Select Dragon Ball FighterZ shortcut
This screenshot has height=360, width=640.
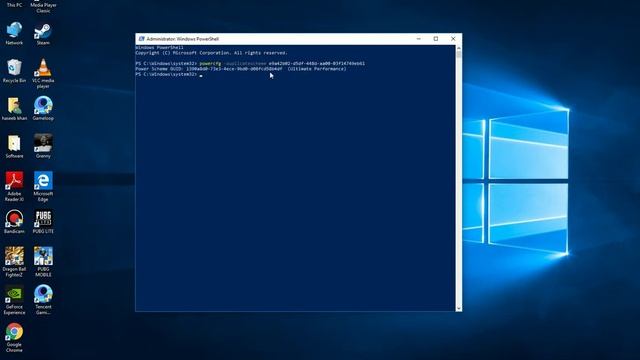coord(14,262)
